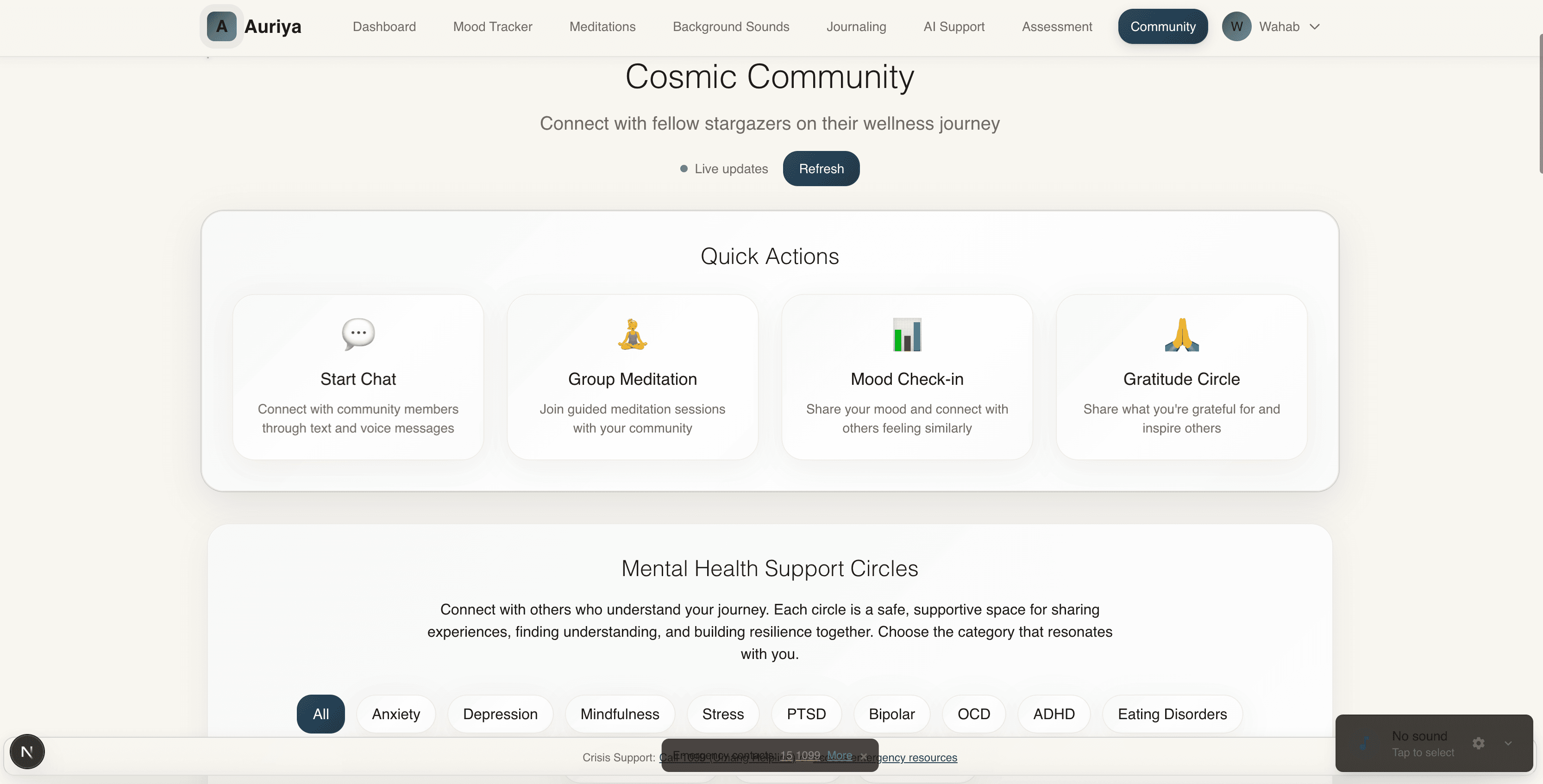Image resolution: width=1543 pixels, height=784 pixels.
Task: Filter support circles by Depression
Action: 500,713
